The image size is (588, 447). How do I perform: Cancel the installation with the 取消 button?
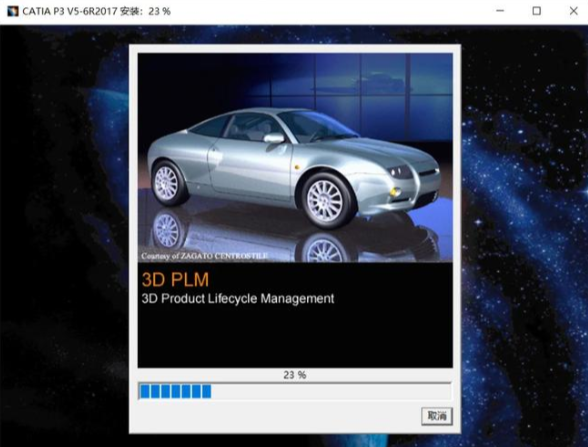[x=437, y=416]
